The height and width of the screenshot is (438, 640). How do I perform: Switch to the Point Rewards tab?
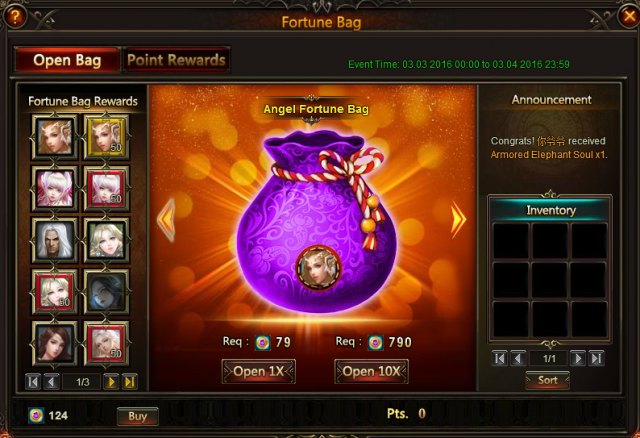coord(176,60)
